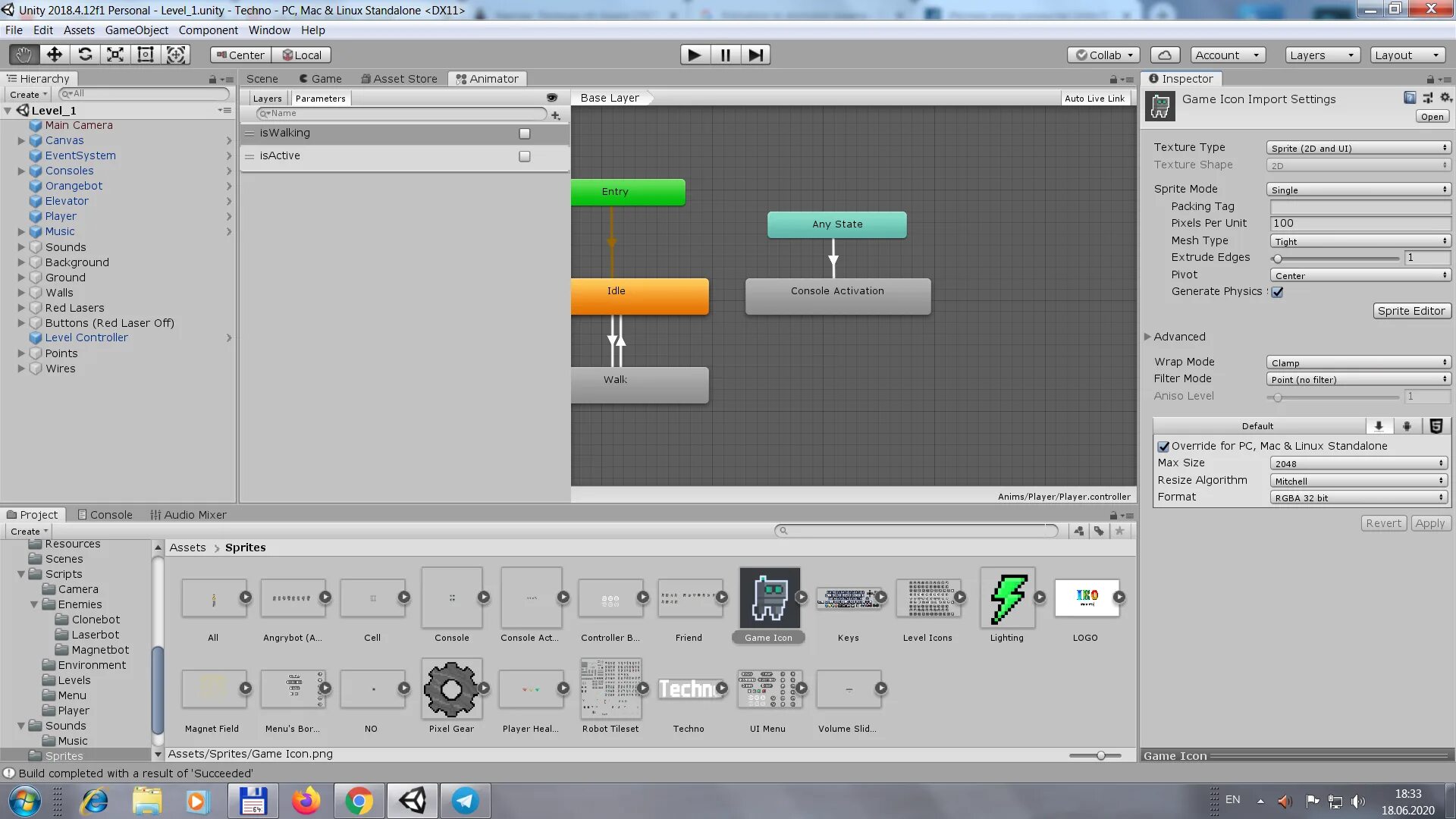Select the Move tool
Image resolution: width=1456 pixels, height=819 pixels.
click(54, 55)
